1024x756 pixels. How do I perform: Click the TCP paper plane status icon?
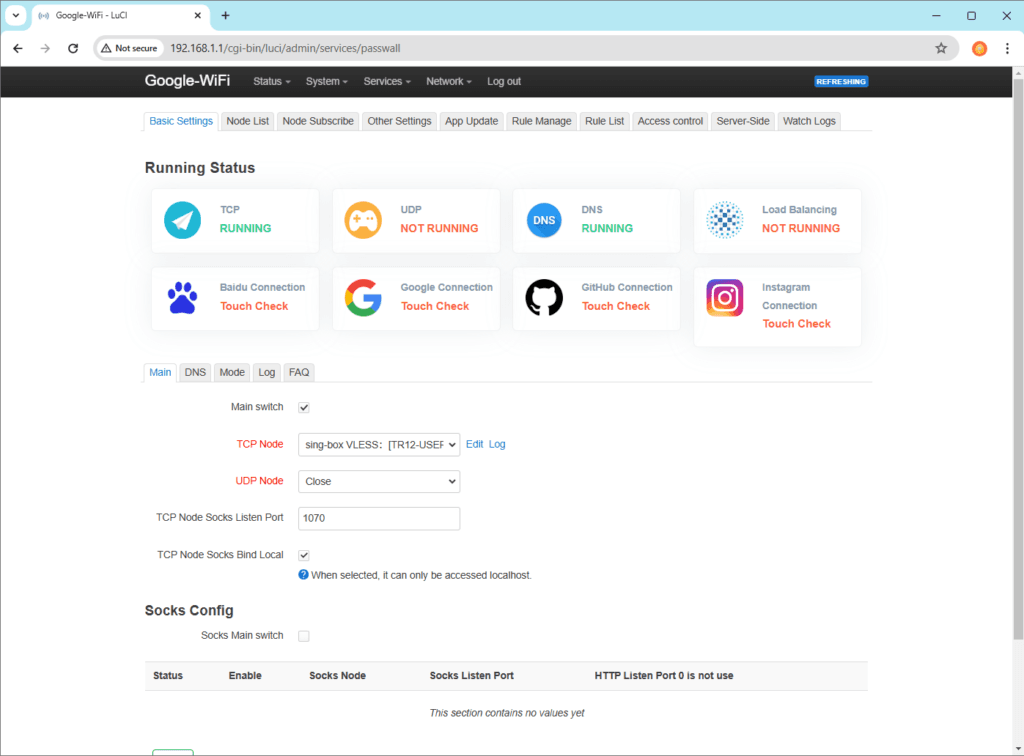(182, 220)
